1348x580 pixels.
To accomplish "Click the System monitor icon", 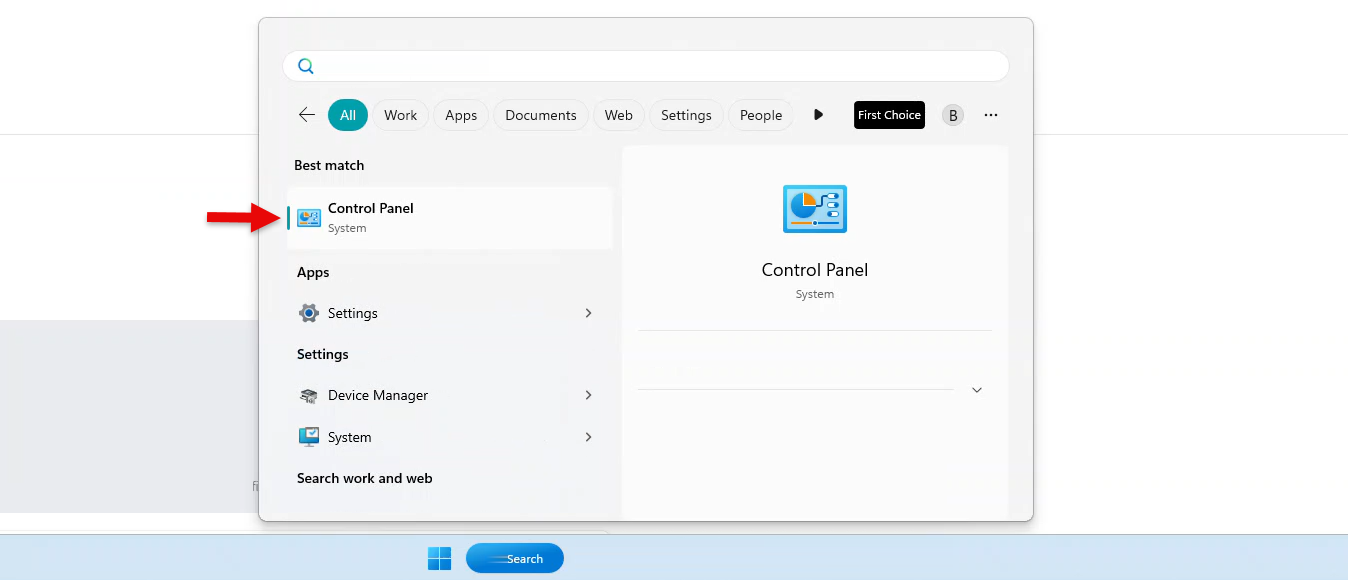I will (x=309, y=437).
